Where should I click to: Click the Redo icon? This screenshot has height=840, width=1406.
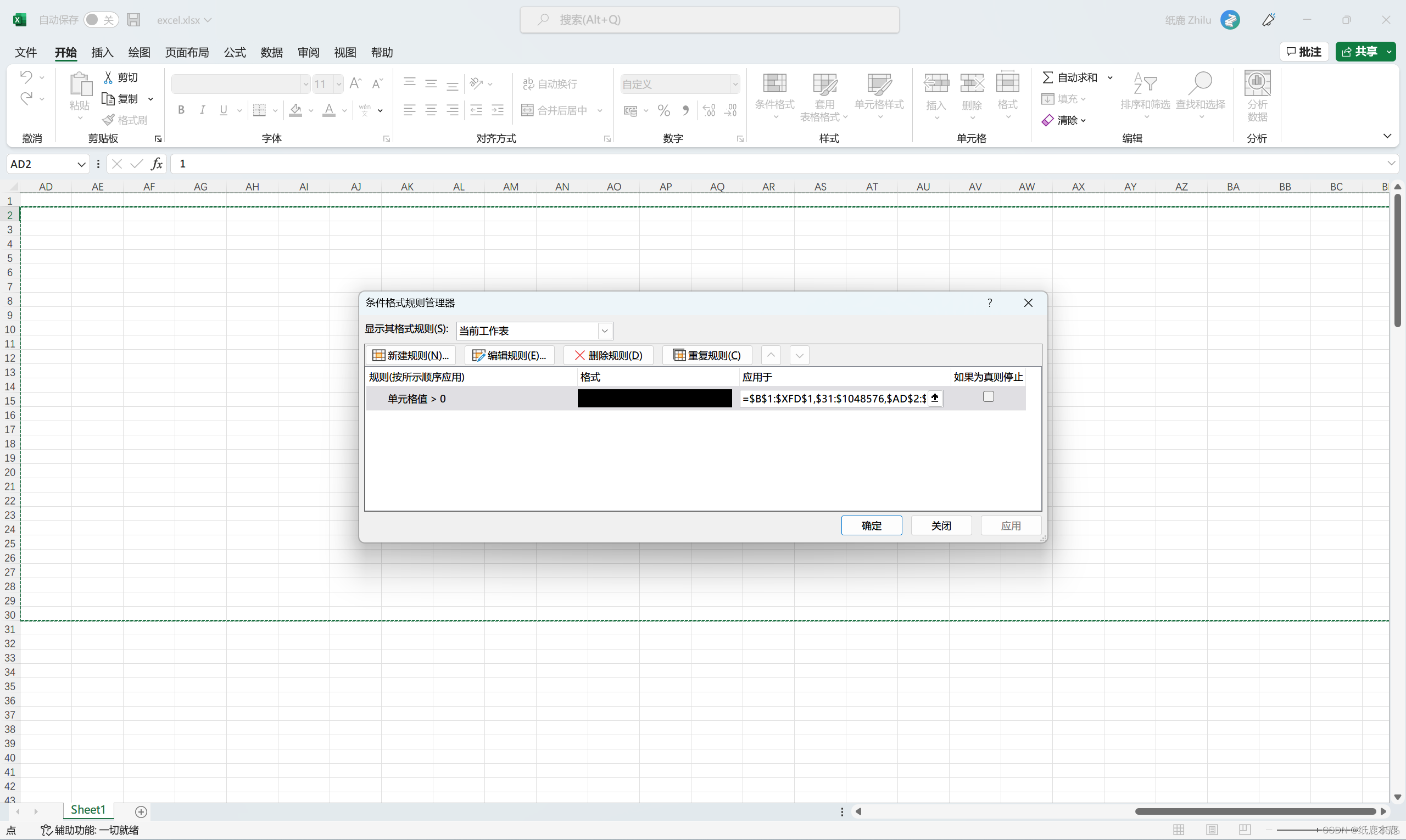26,98
